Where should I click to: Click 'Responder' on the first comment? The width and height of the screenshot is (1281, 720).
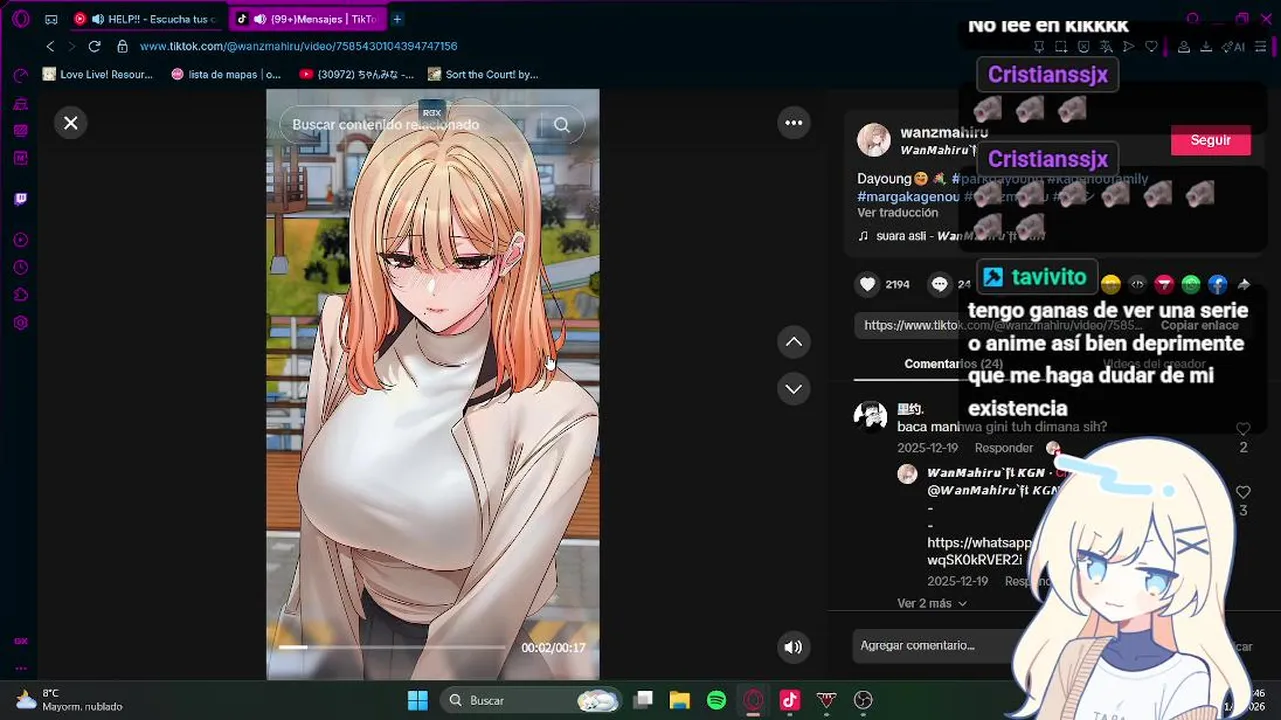pyautogui.click(x=1004, y=448)
